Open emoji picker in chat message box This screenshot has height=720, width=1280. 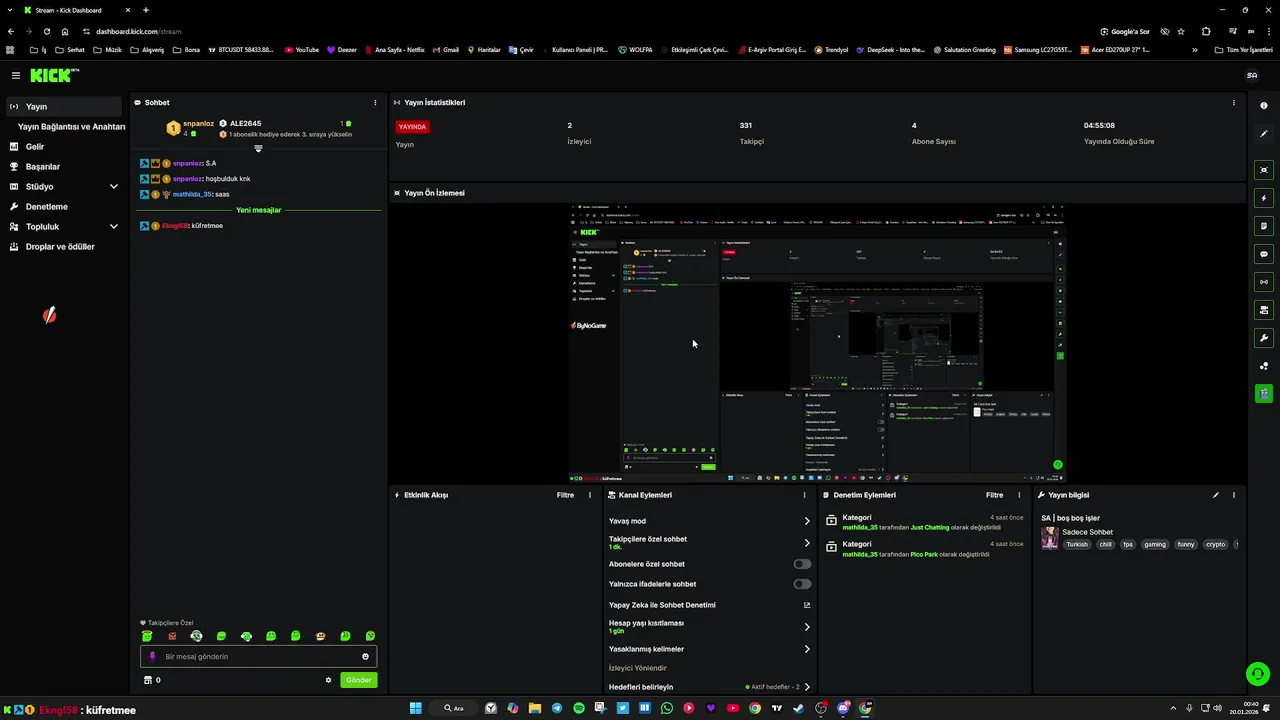coord(365,656)
